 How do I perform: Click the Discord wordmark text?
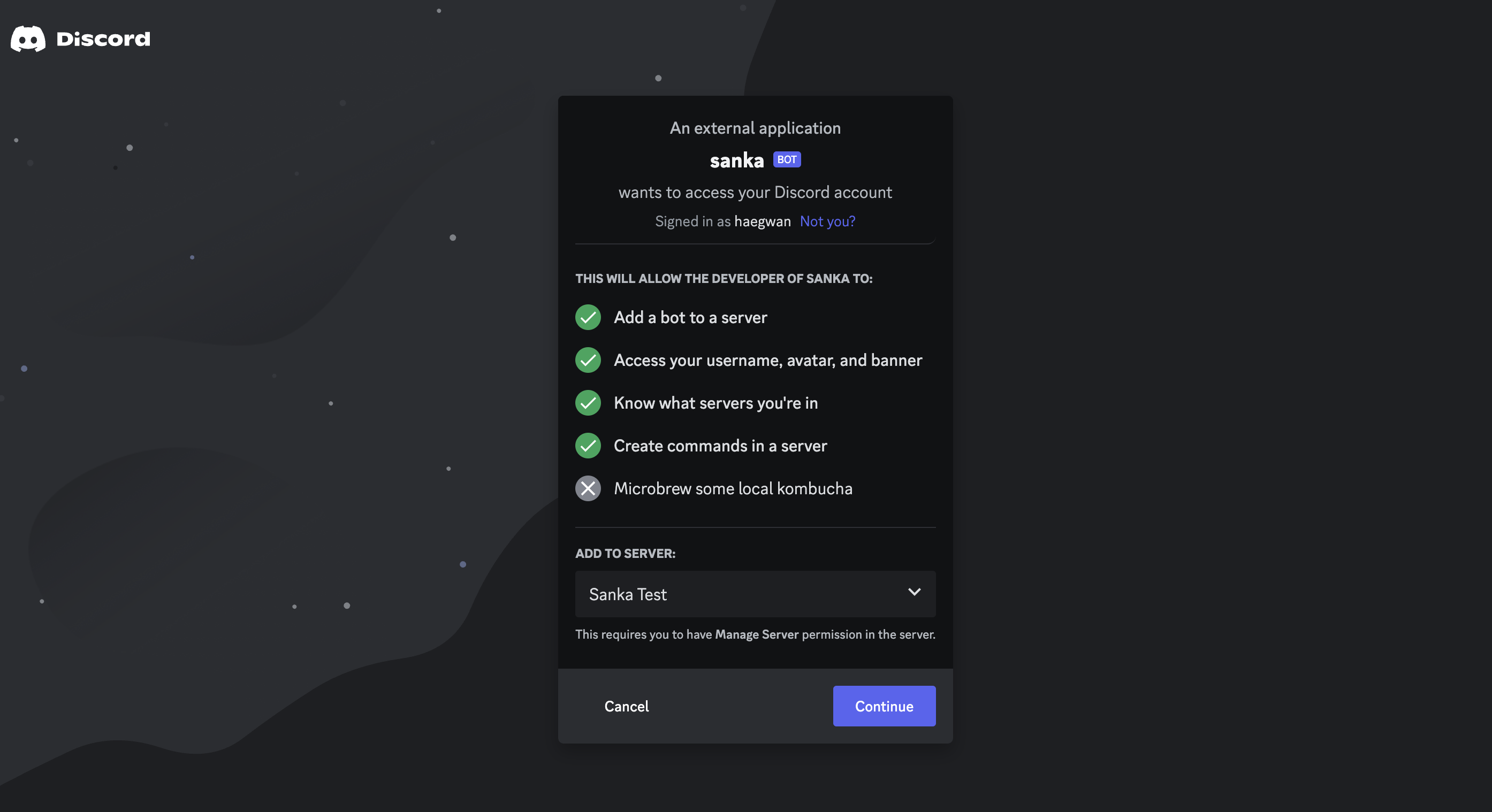103,39
